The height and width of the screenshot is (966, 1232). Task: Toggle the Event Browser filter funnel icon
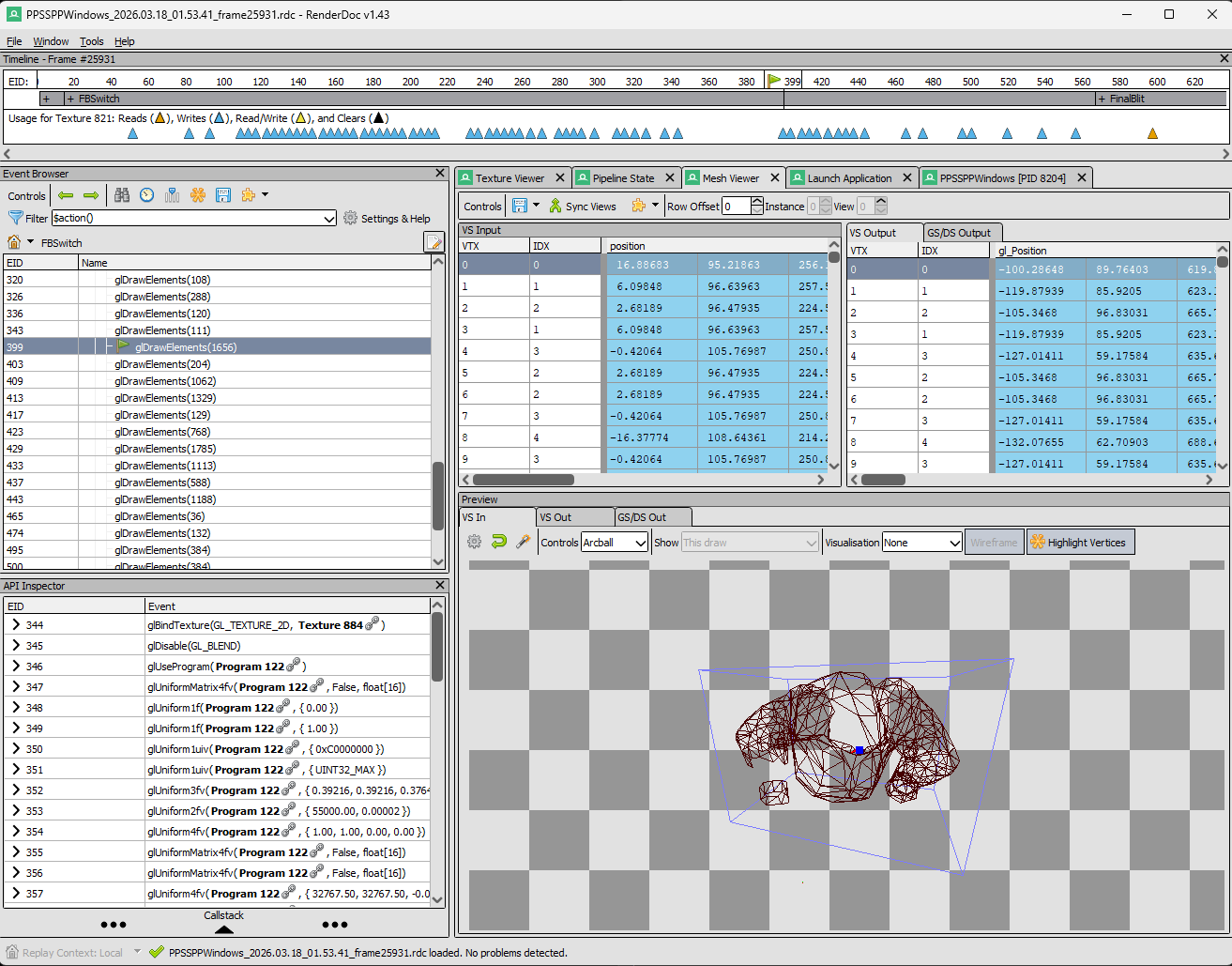[15, 218]
